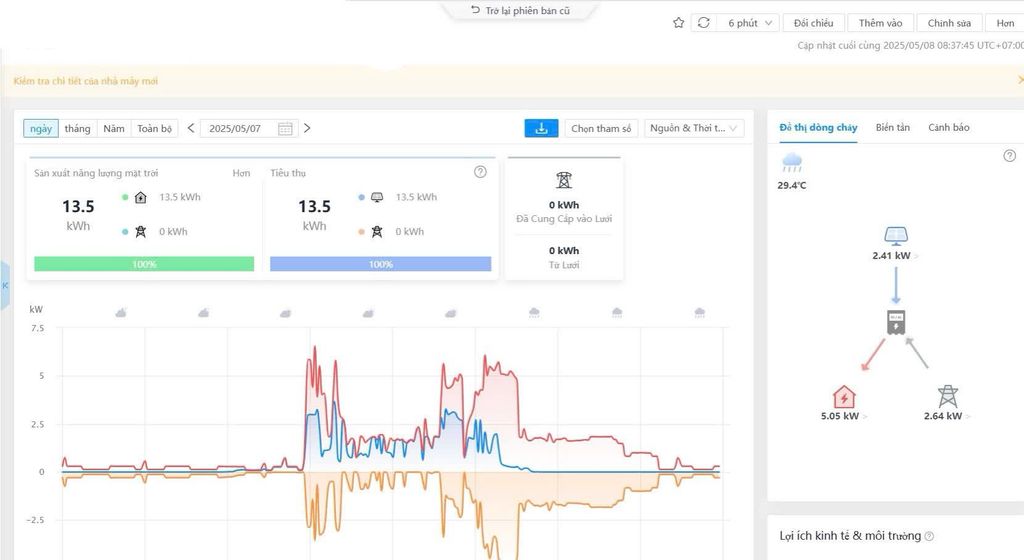Viewport: 1024px width, 560px height.
Task: Click the blue download export button
Action: (x=541, y=129)
